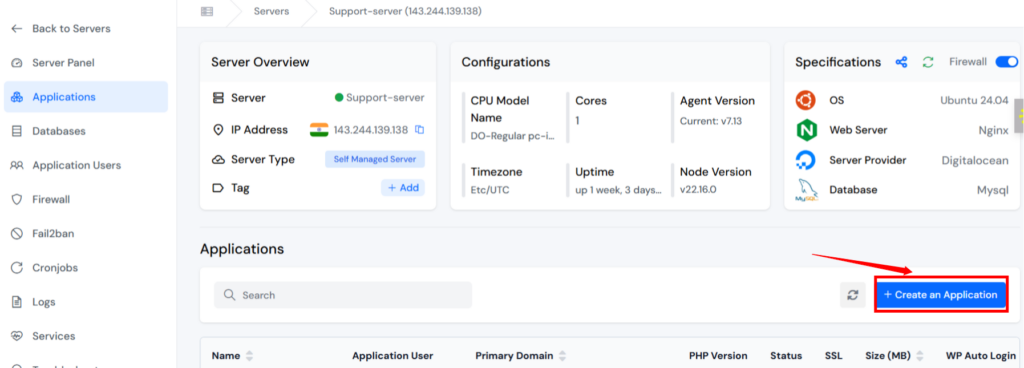Click the Support-server status name
1024x368 pixels.
click(385, 98)
